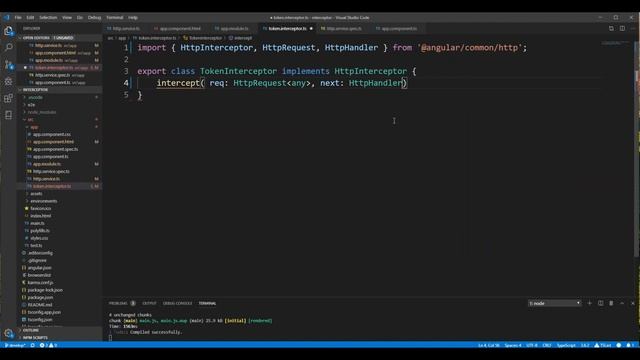This screenshot has width=640, height=360.
Task: Open package.json in the file tree
Action: [40, 297]
